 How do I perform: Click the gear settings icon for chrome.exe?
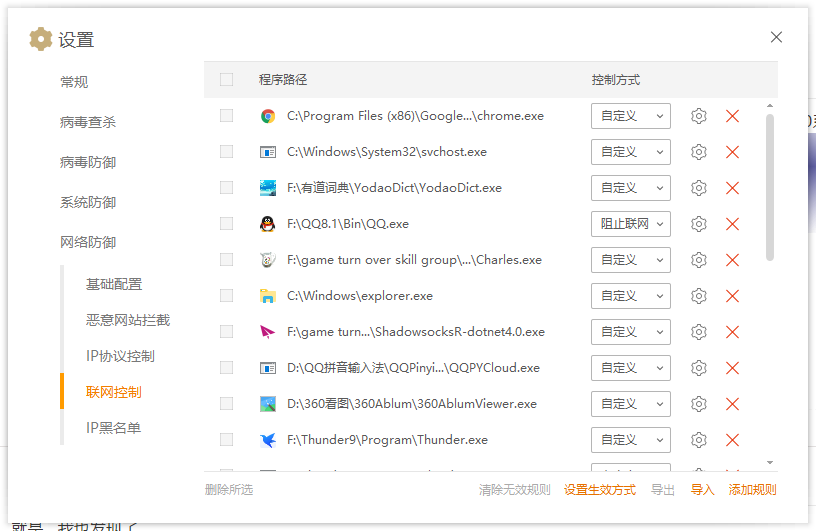(699, 116)
